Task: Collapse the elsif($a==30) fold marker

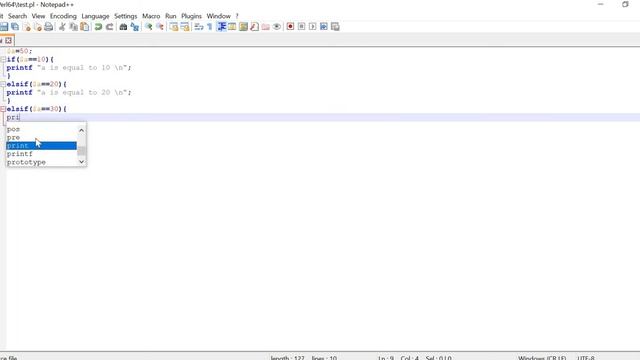Action: [x=3, y=109]
